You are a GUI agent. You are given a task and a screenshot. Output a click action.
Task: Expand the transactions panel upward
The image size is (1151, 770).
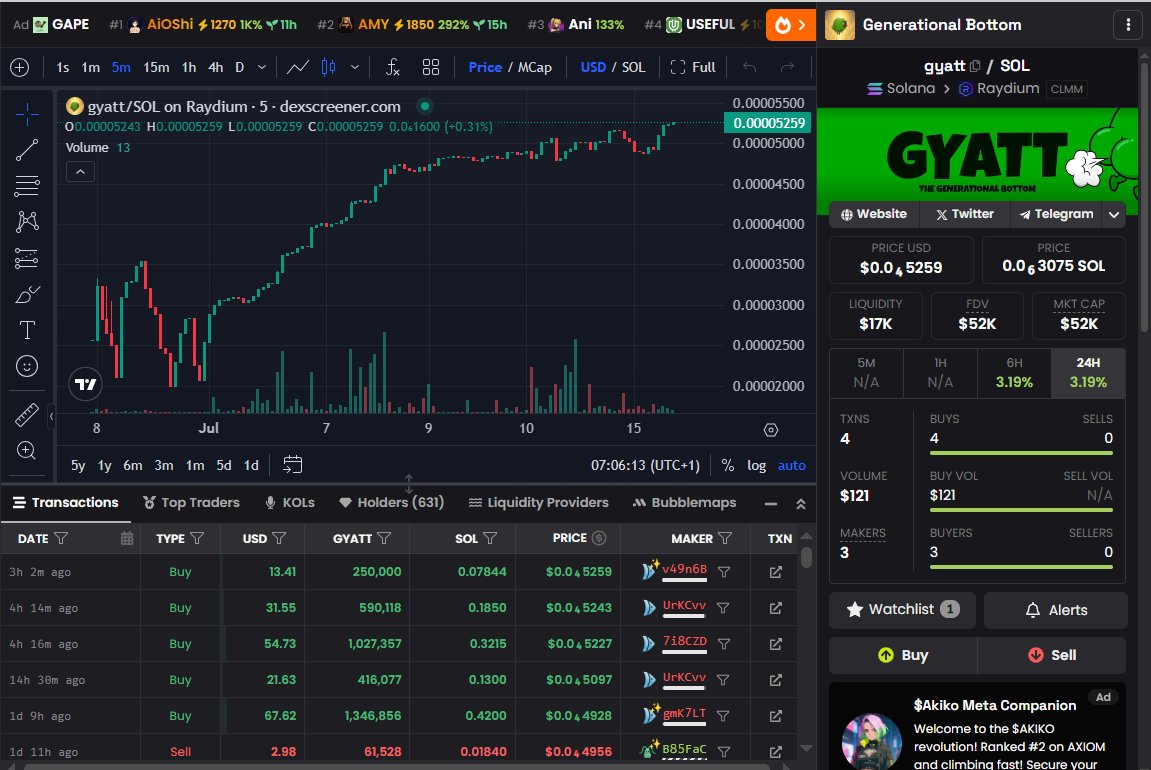pyautogui.click(x=801, y=504)
